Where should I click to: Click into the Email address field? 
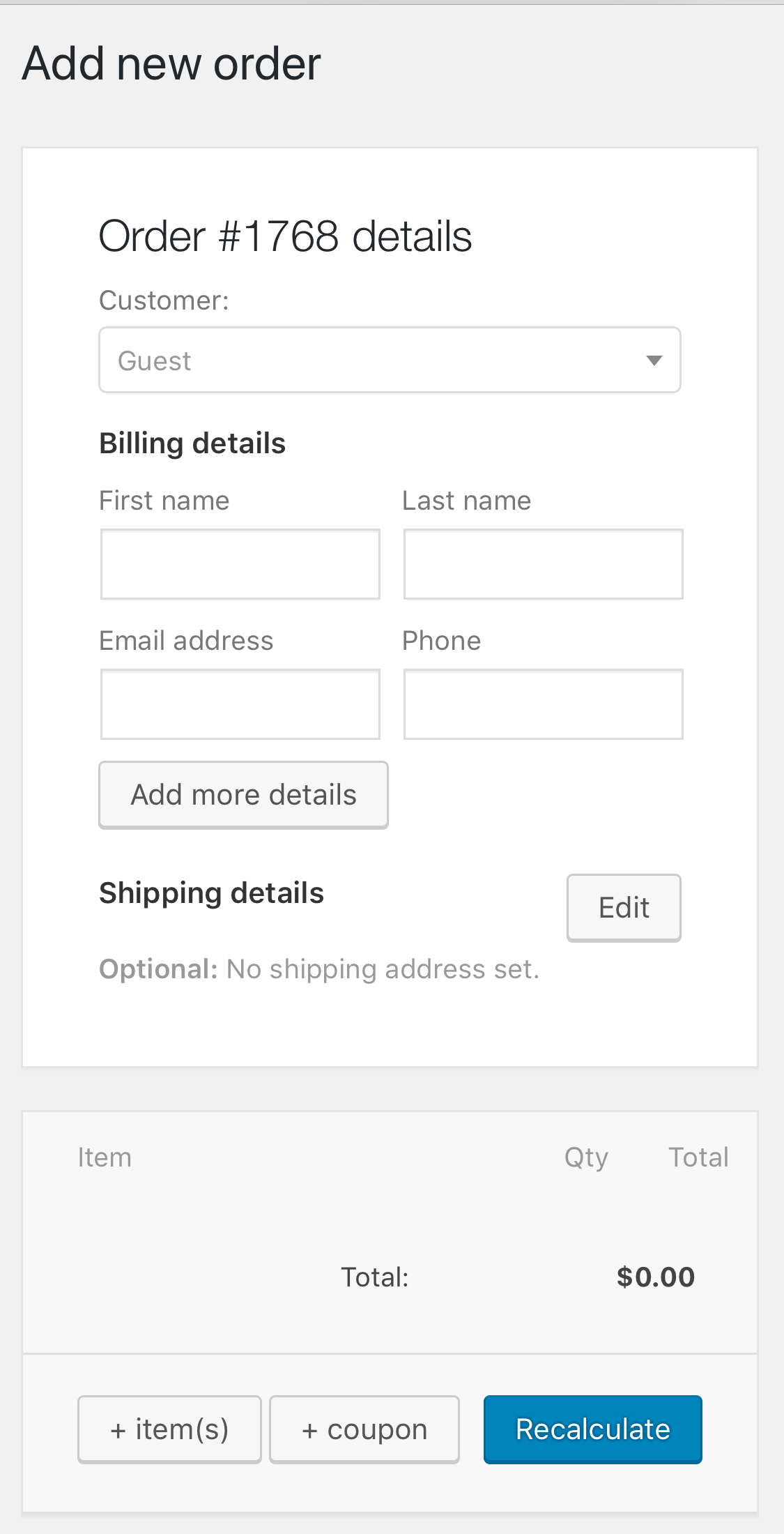[240, 704]
